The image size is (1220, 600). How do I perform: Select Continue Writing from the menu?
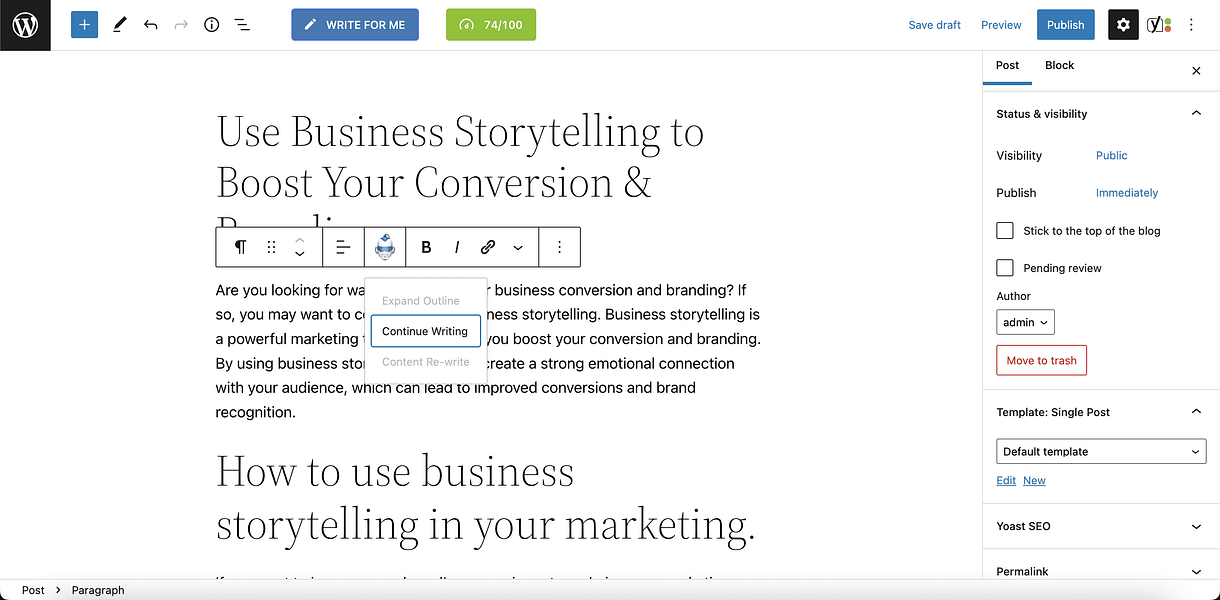[x=425, y=331]
